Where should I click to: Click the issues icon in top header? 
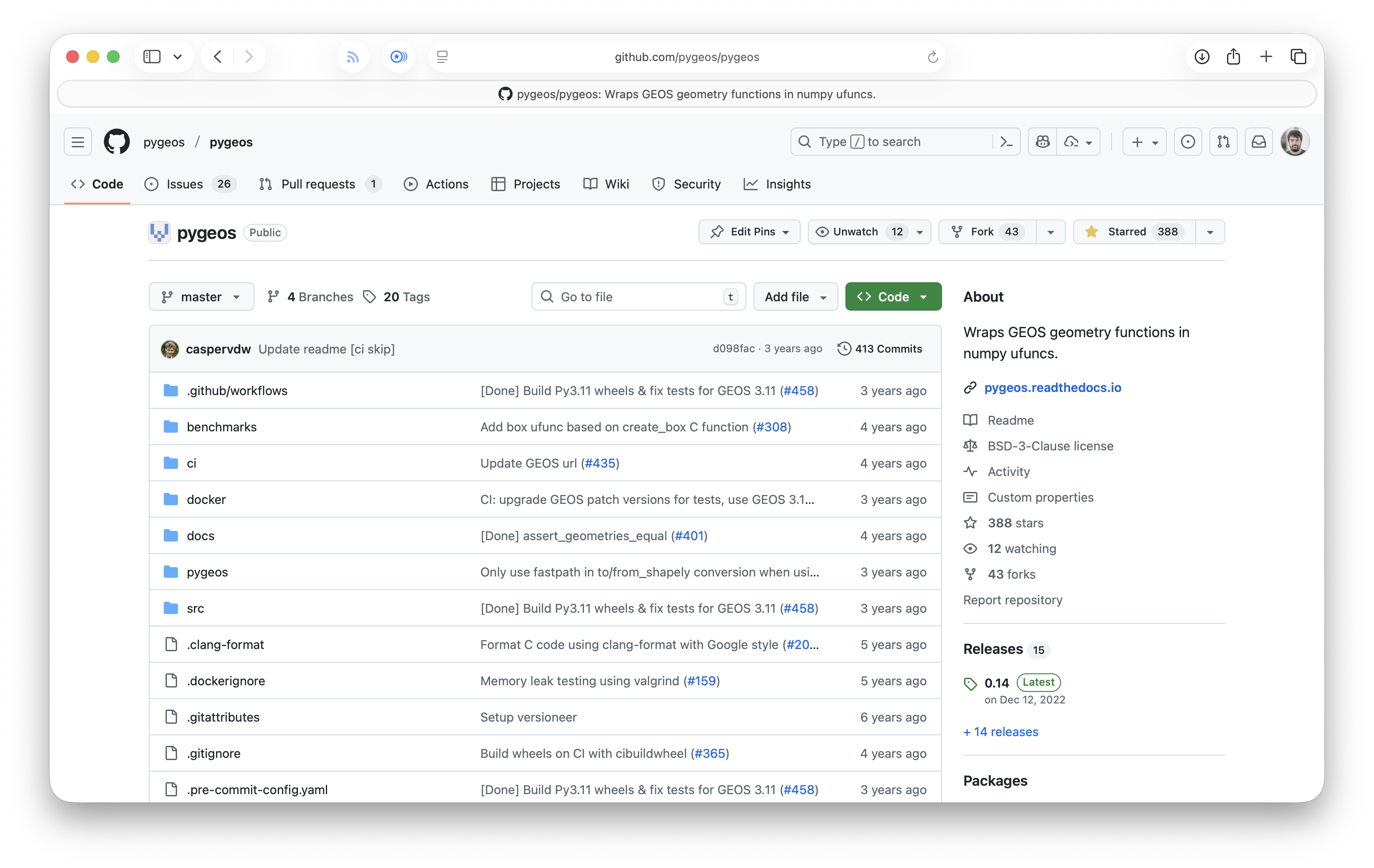click(x=1188, y=142)
